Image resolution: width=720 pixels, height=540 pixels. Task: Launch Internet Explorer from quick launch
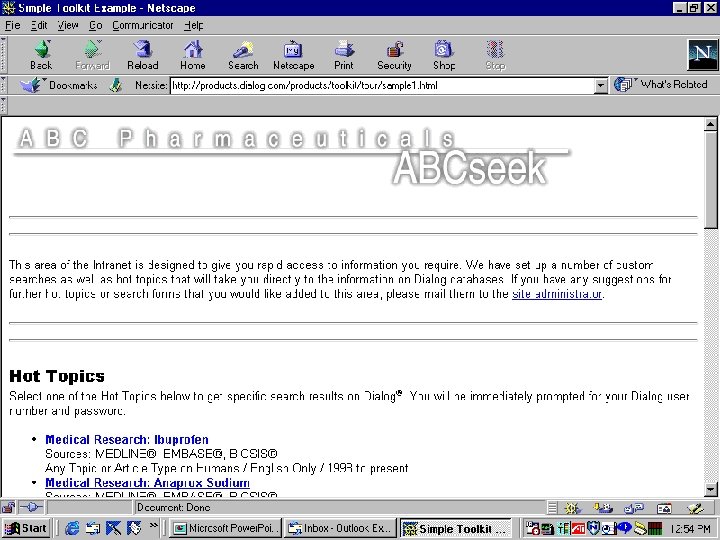[x=72, y=529]
